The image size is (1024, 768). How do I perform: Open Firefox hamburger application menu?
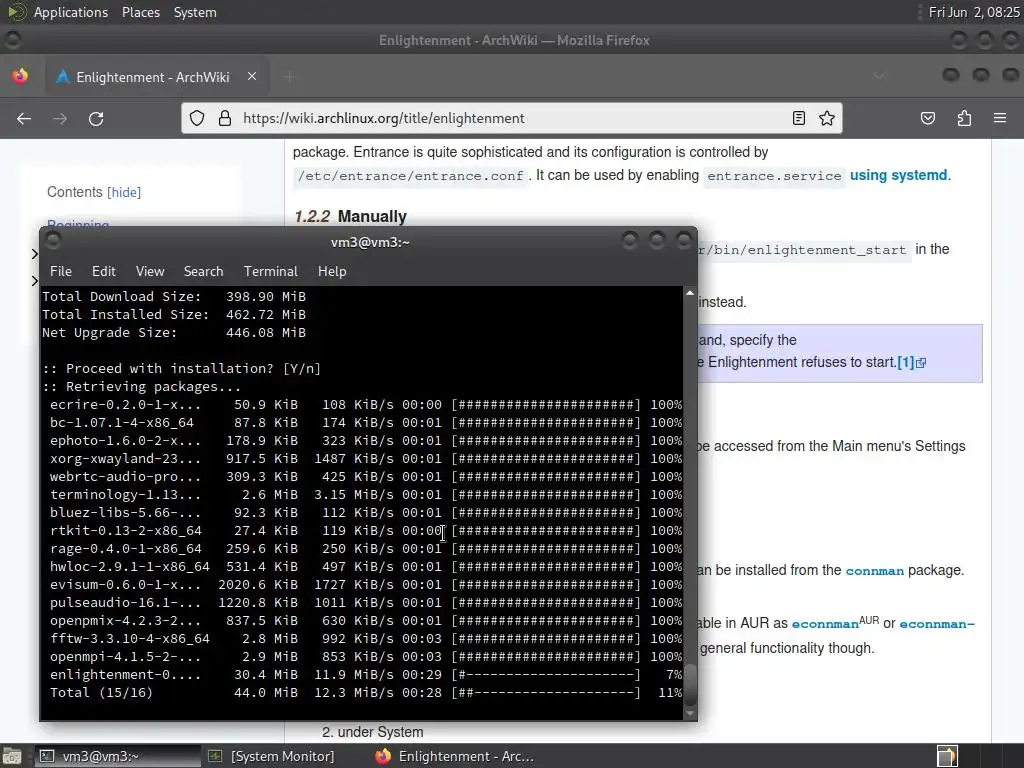tap(1000, 118)
